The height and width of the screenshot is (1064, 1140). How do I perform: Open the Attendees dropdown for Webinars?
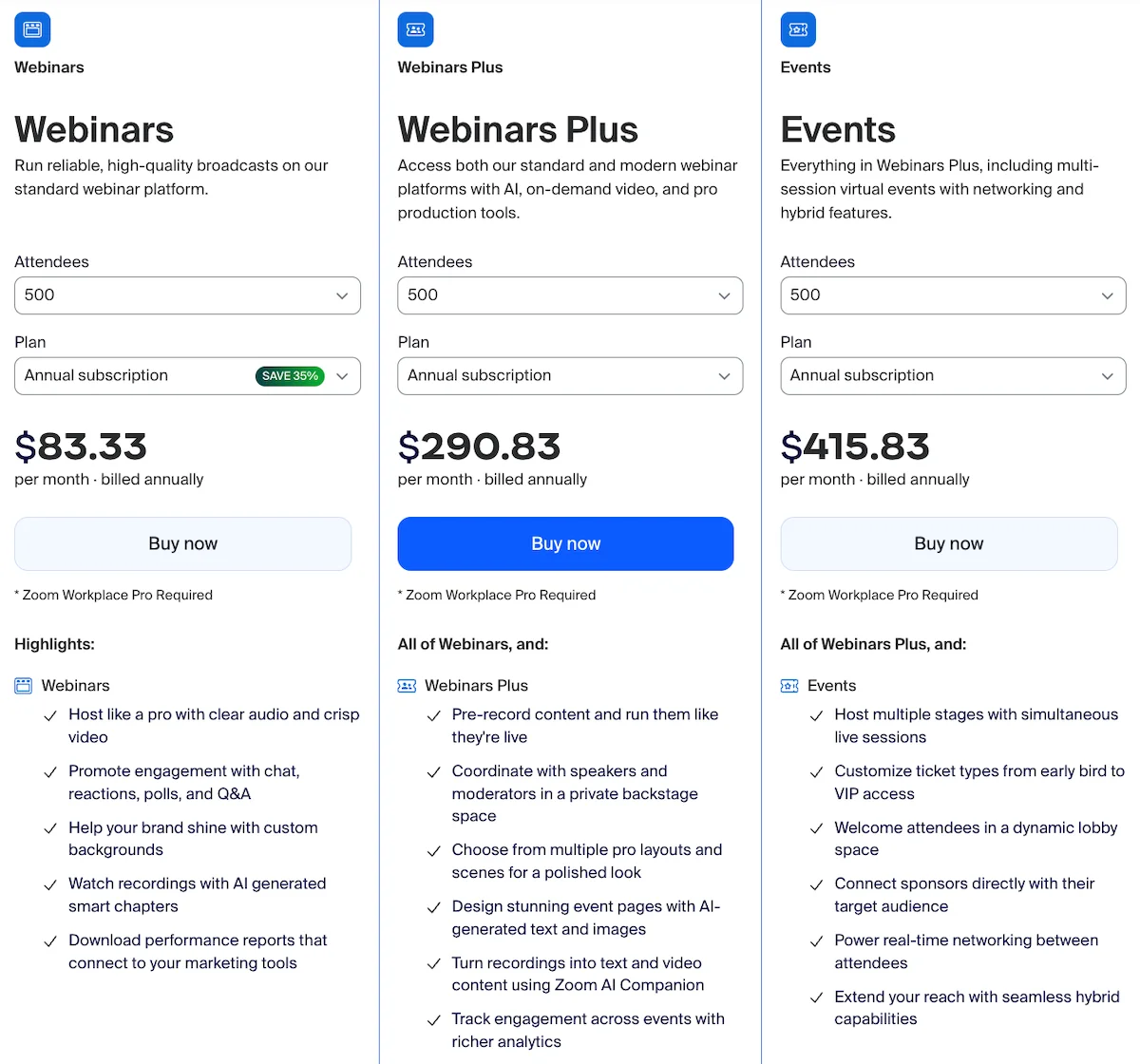187,295
